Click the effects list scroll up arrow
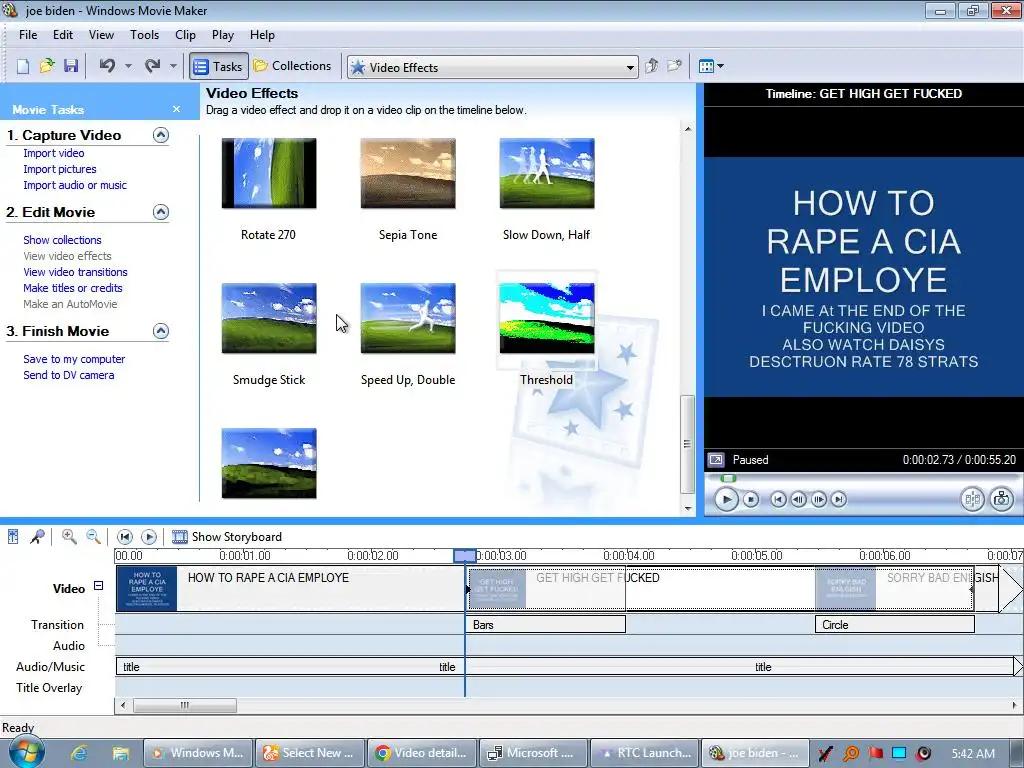 pyautogui.click(x=688, y=129)
